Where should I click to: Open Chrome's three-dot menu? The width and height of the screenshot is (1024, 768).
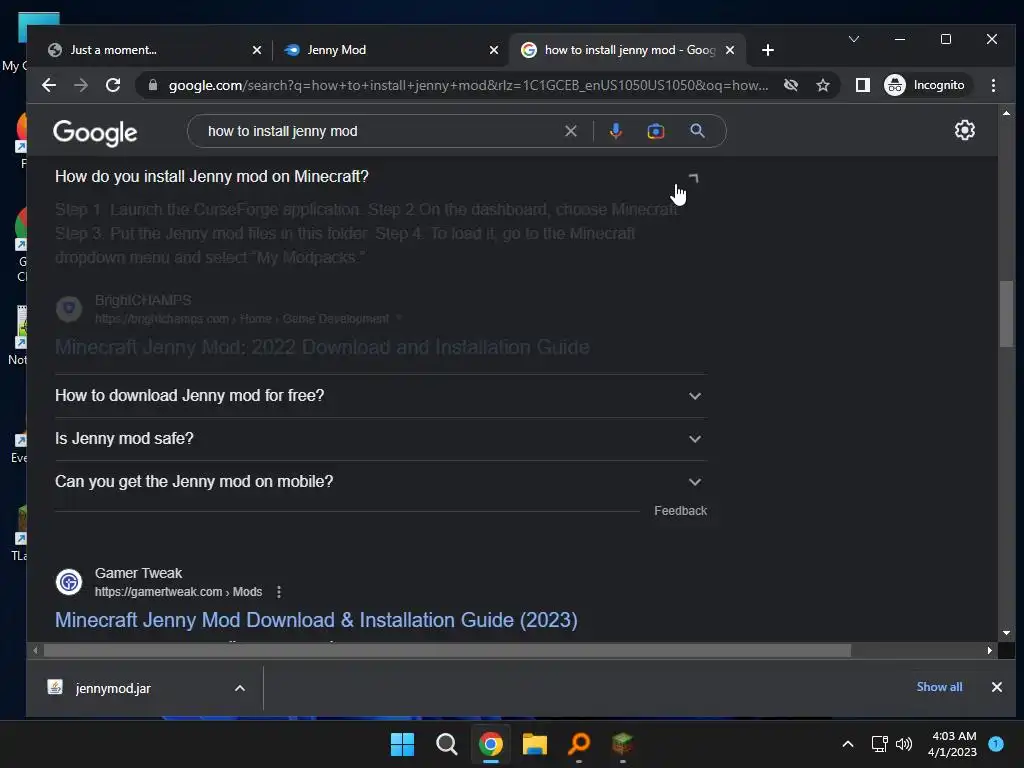point(993,85)
